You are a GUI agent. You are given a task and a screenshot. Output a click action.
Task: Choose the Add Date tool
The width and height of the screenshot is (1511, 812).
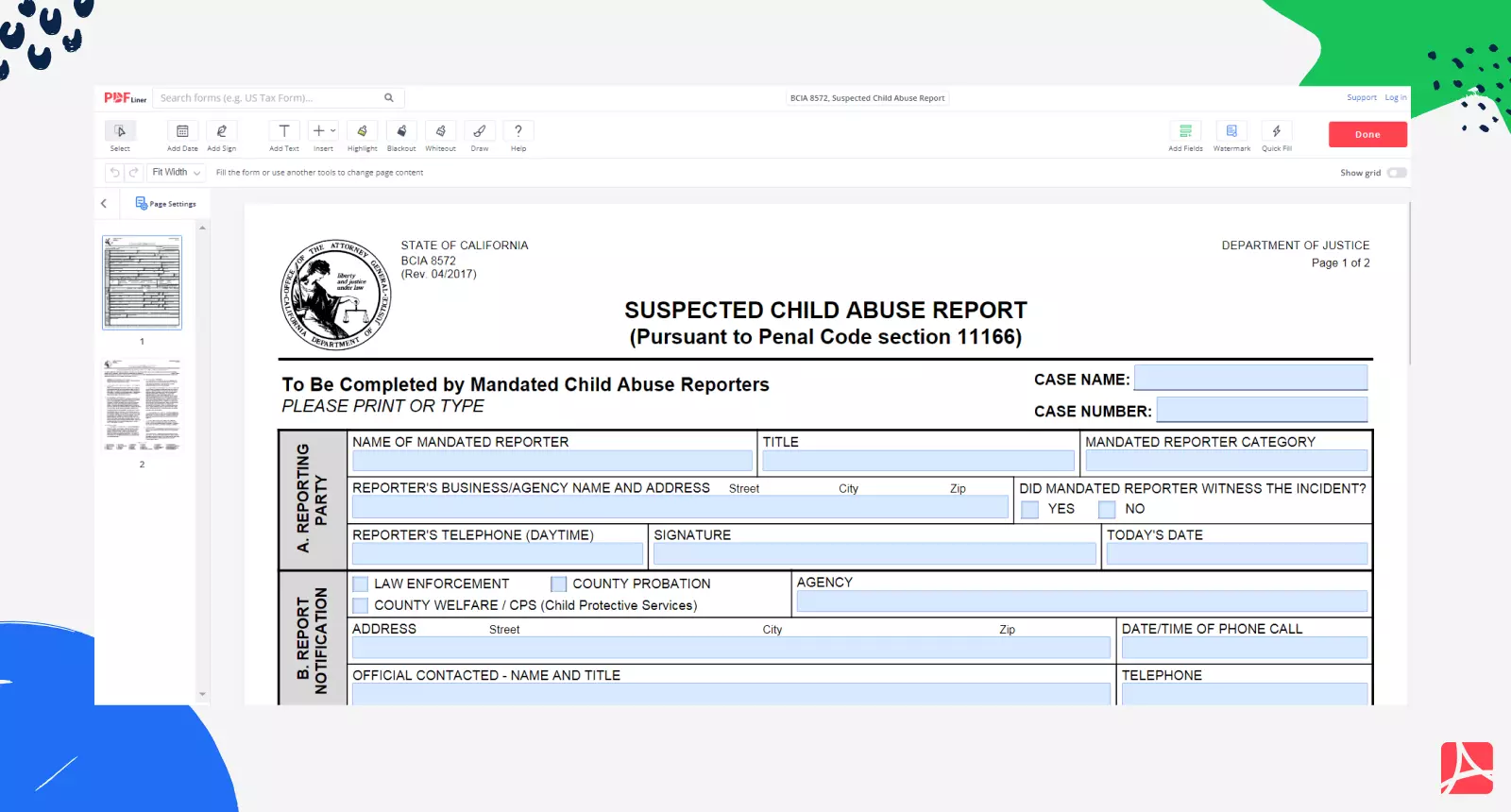[x=182, y=136]
